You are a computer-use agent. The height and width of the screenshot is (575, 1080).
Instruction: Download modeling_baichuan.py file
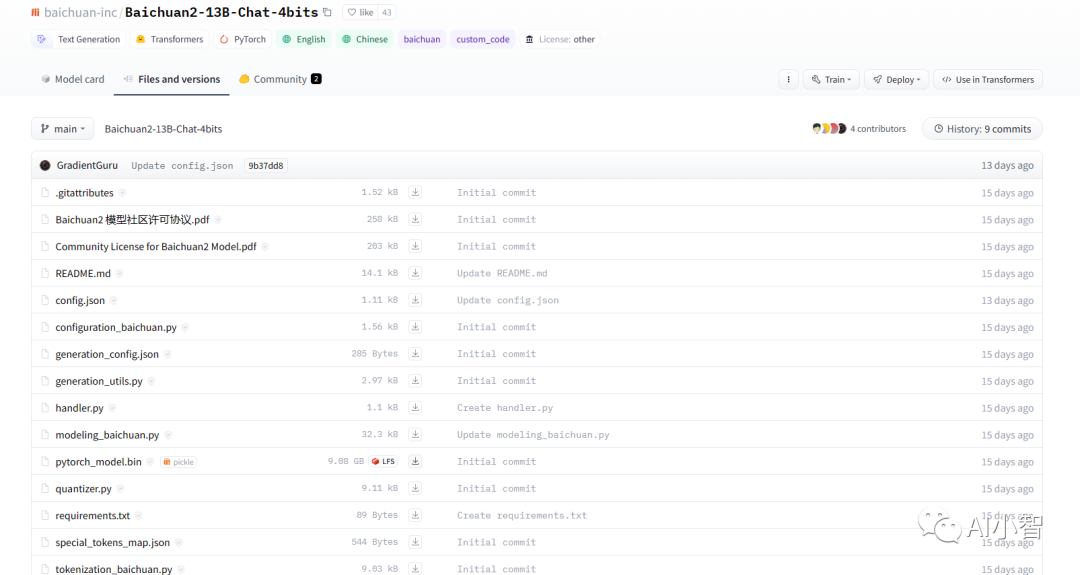415,434
